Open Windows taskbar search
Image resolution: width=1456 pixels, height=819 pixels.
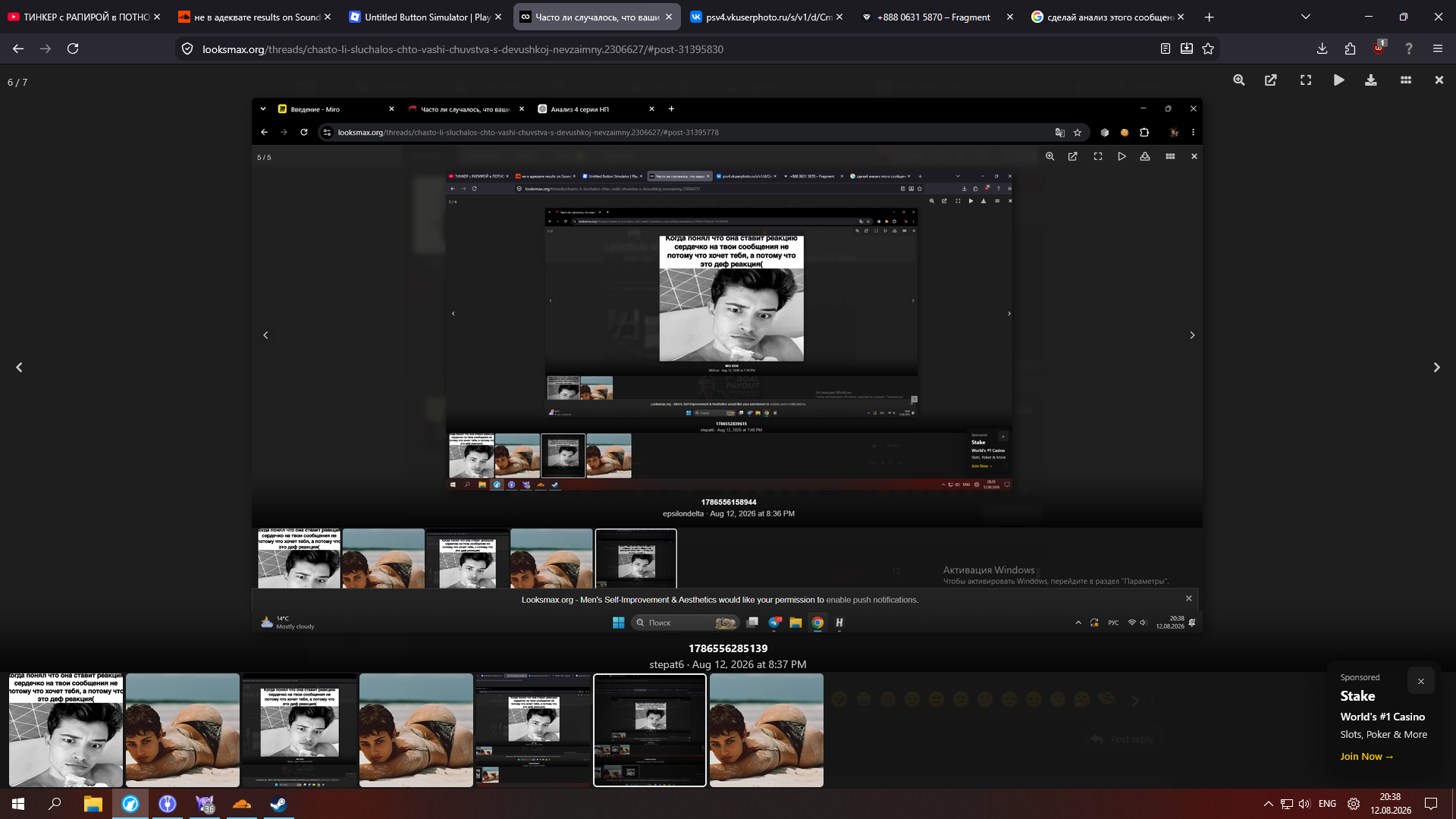[55, 804]
